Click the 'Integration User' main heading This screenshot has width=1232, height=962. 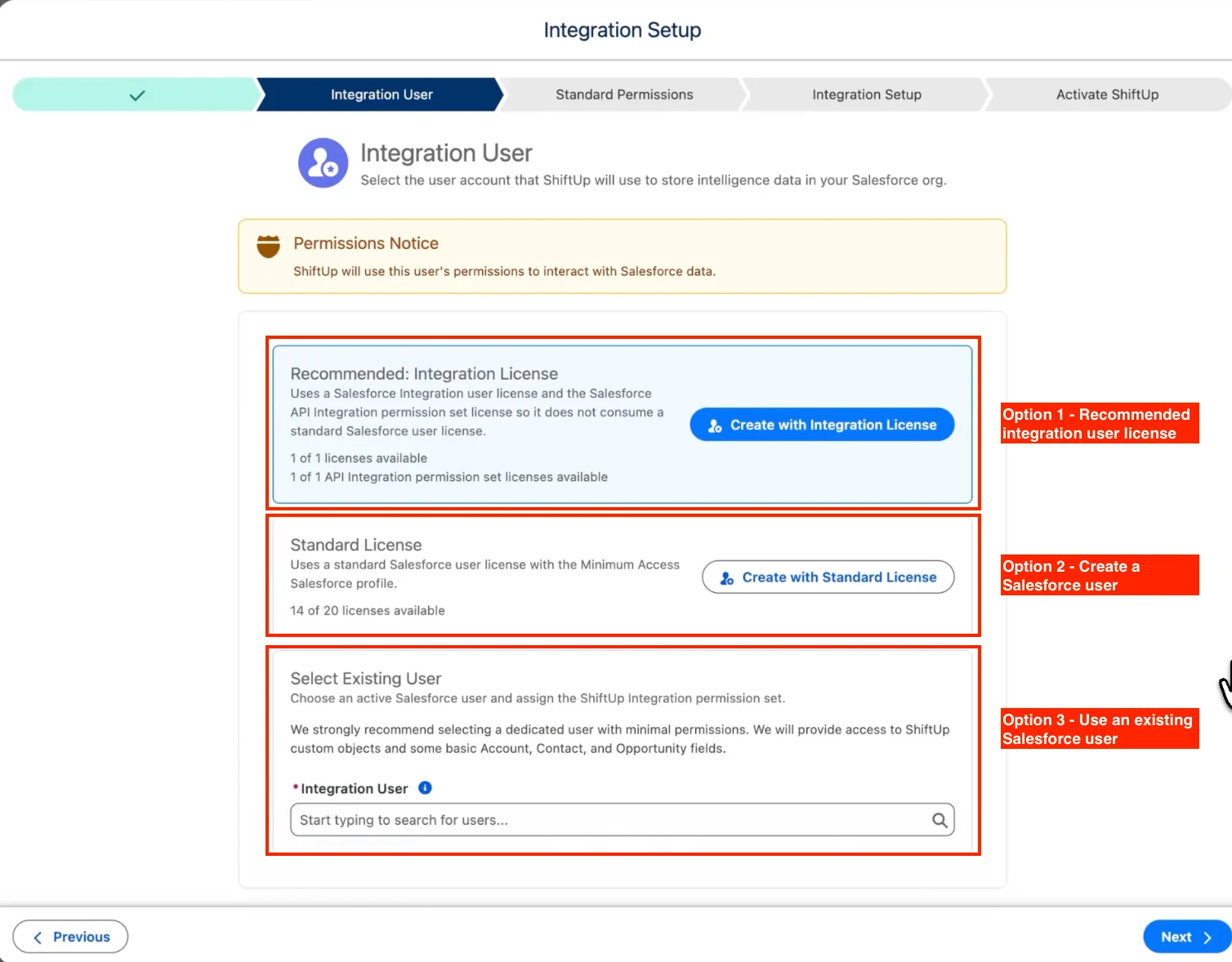point(446,154)
